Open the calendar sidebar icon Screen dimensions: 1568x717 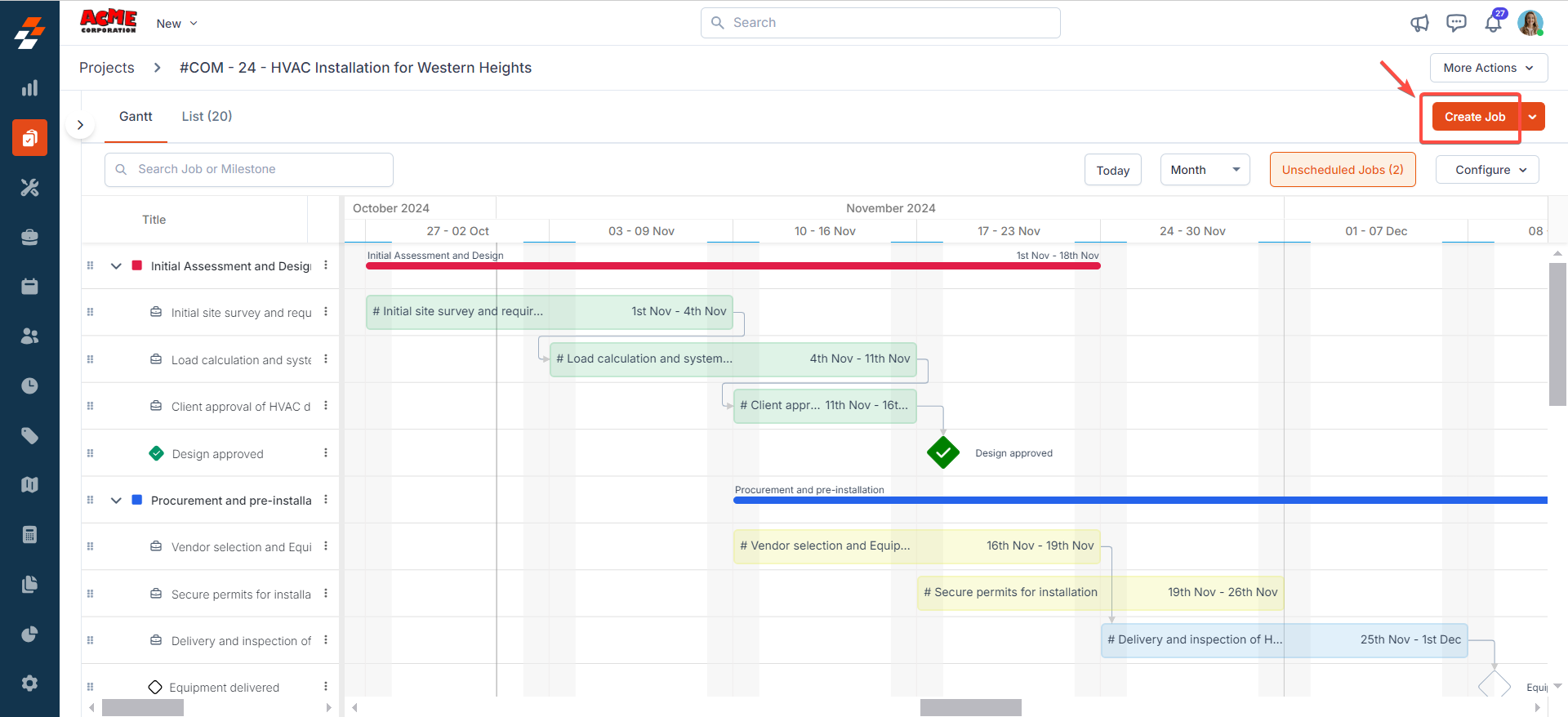pyautogui.click(x=29, y=287)
